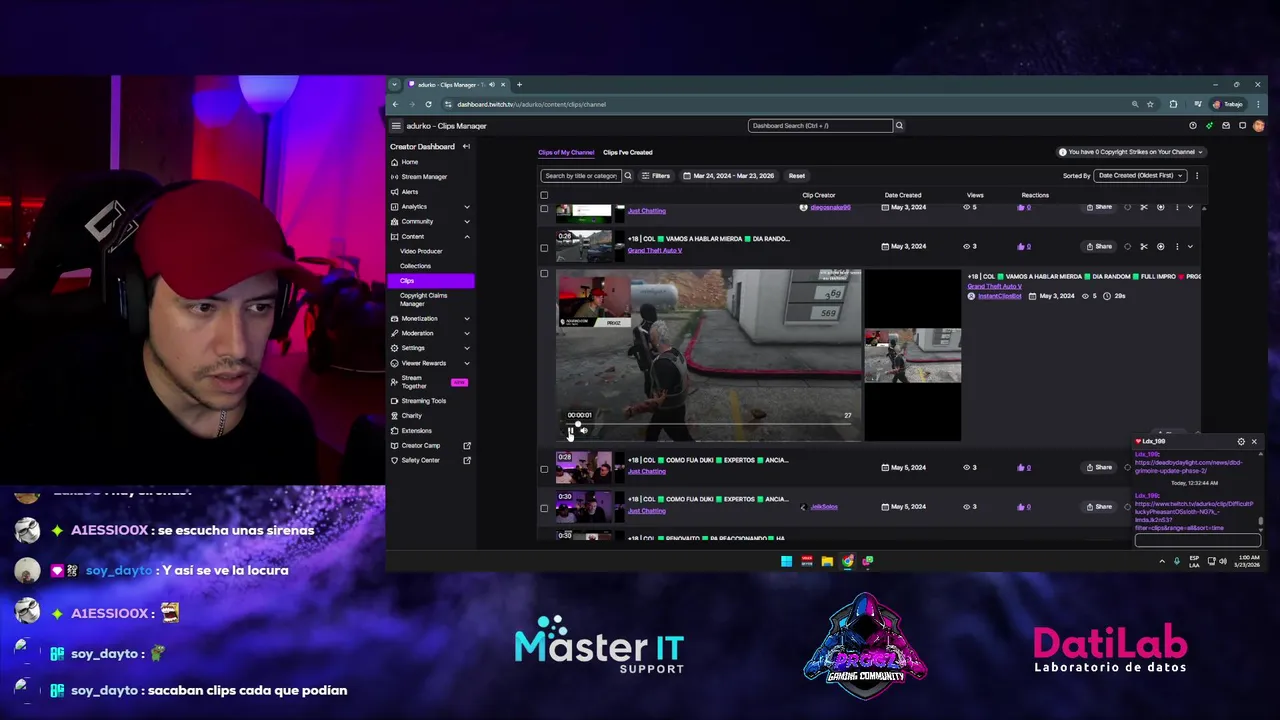This screenshot has height=720, width=1280.
Task: Expand the VAMOS A HABLAR MIERDA row chevron
Action: [1190, 247]
